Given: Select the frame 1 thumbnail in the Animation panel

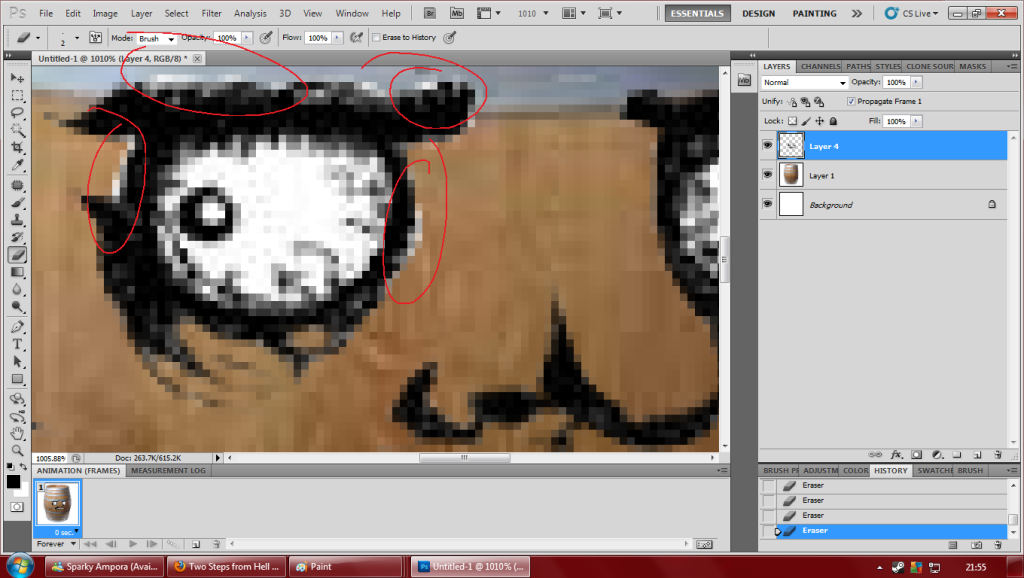Looking at the screenshot, I should (57, 503).
